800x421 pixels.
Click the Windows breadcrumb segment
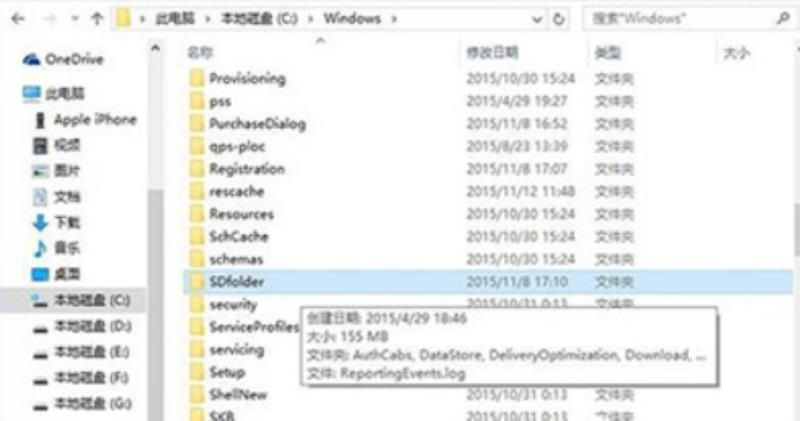tap(352, 19)
